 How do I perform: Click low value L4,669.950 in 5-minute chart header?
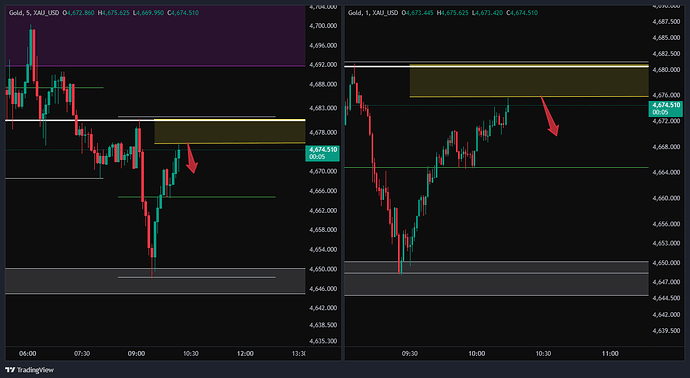149,13
